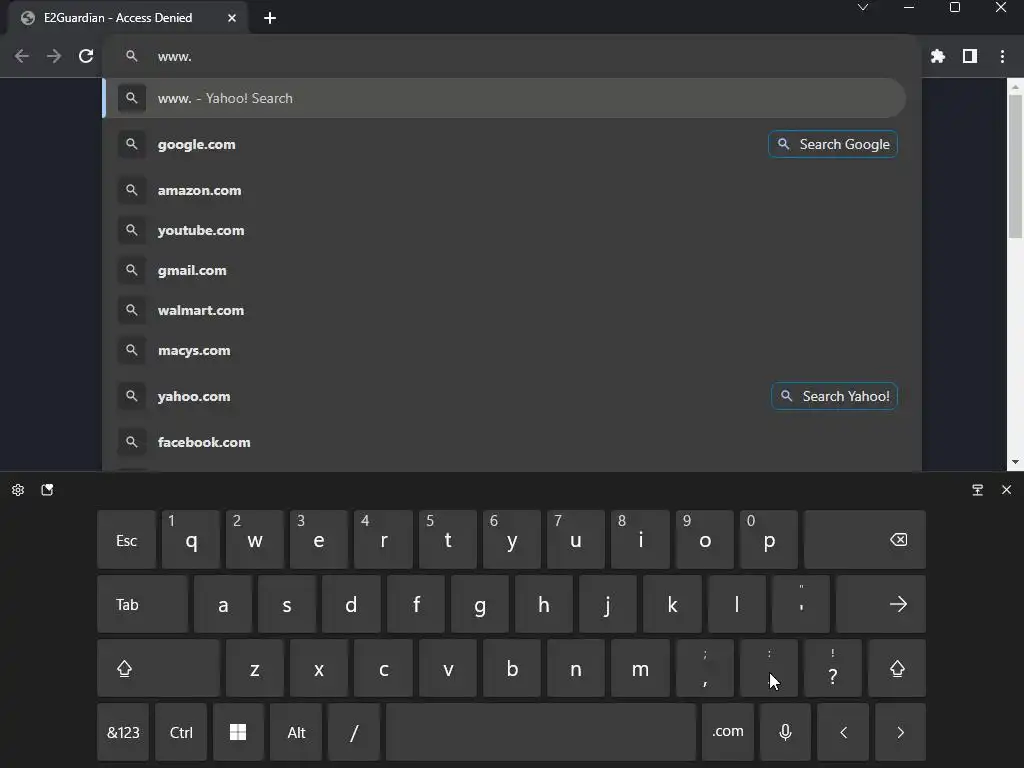
Task: Tap the left arrow cursor key
Action: click(843, 732)
